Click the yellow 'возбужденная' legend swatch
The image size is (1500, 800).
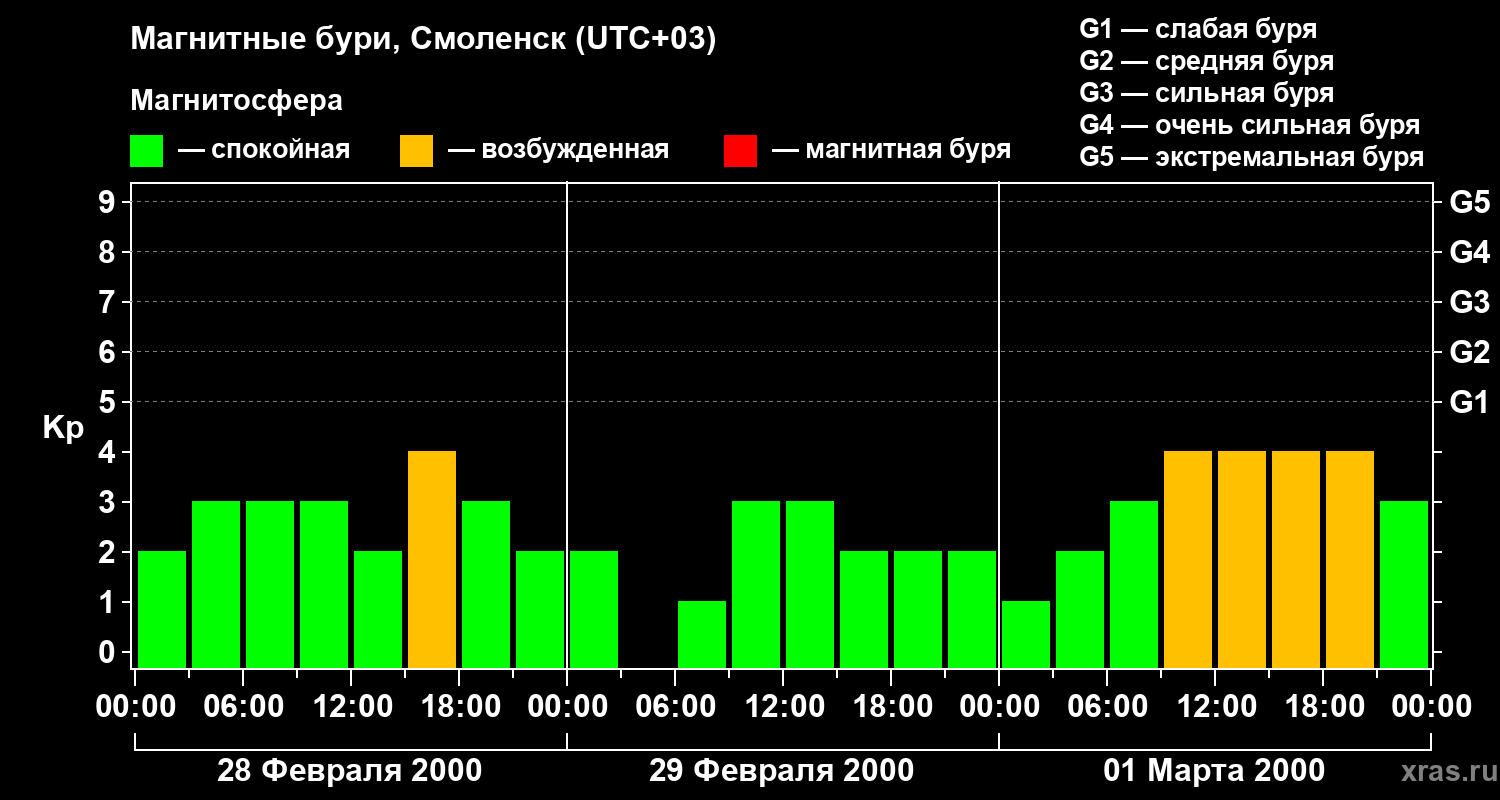click(x=416, y=151)
